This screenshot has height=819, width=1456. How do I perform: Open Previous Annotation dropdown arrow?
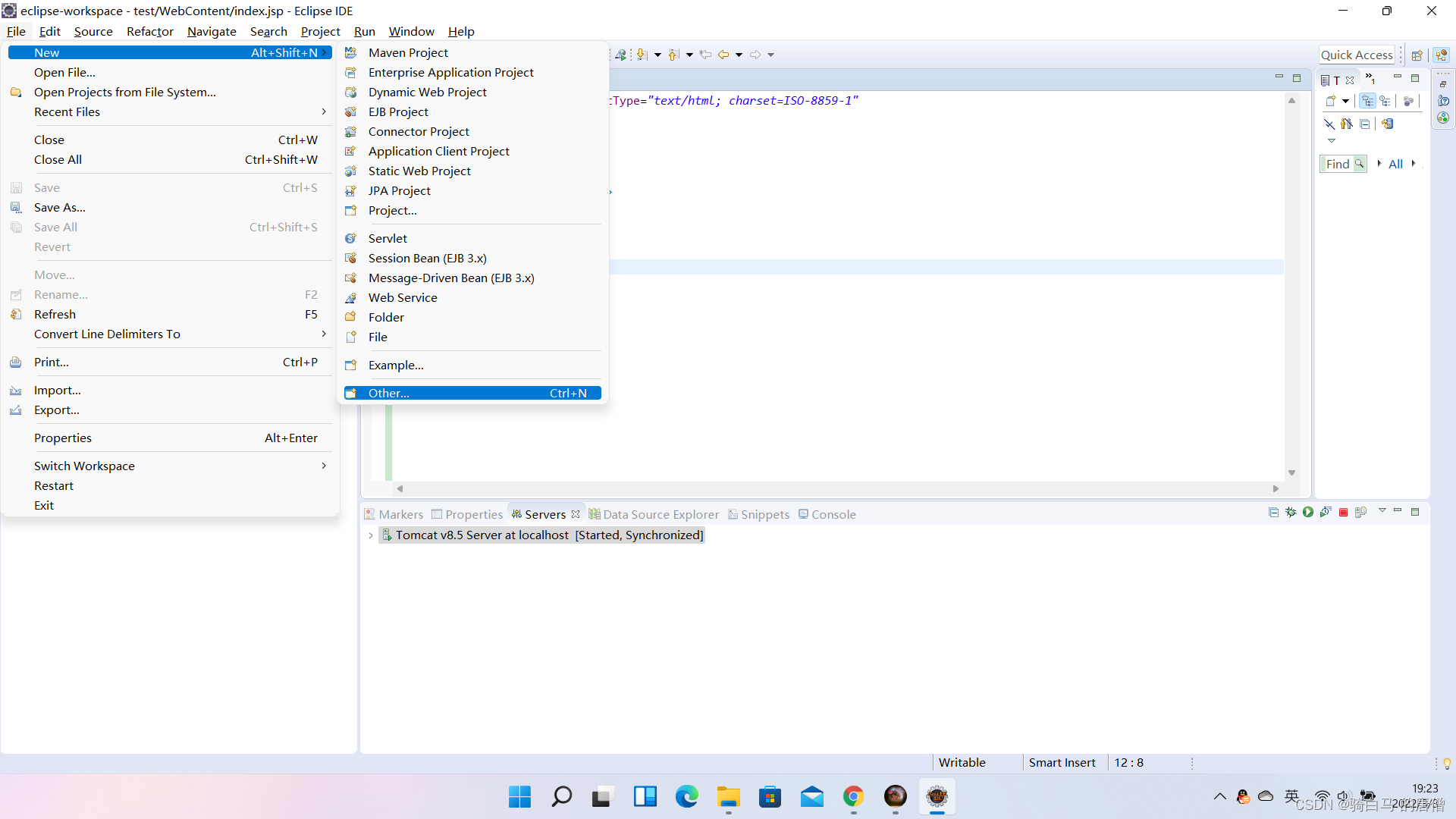pyautogui.click(x=689, y=55)
